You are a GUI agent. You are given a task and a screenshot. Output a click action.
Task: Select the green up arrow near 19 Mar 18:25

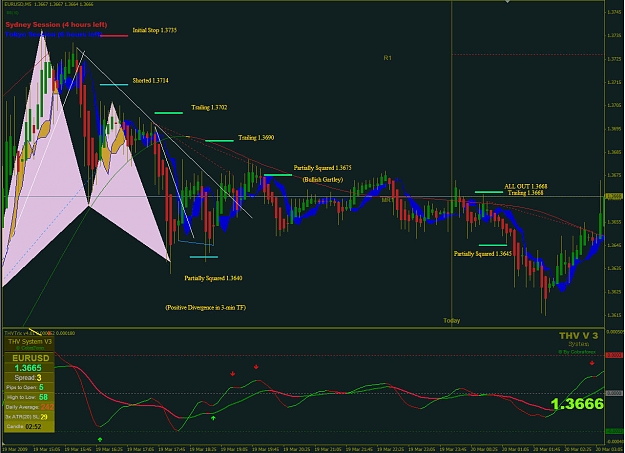[213, 418]
